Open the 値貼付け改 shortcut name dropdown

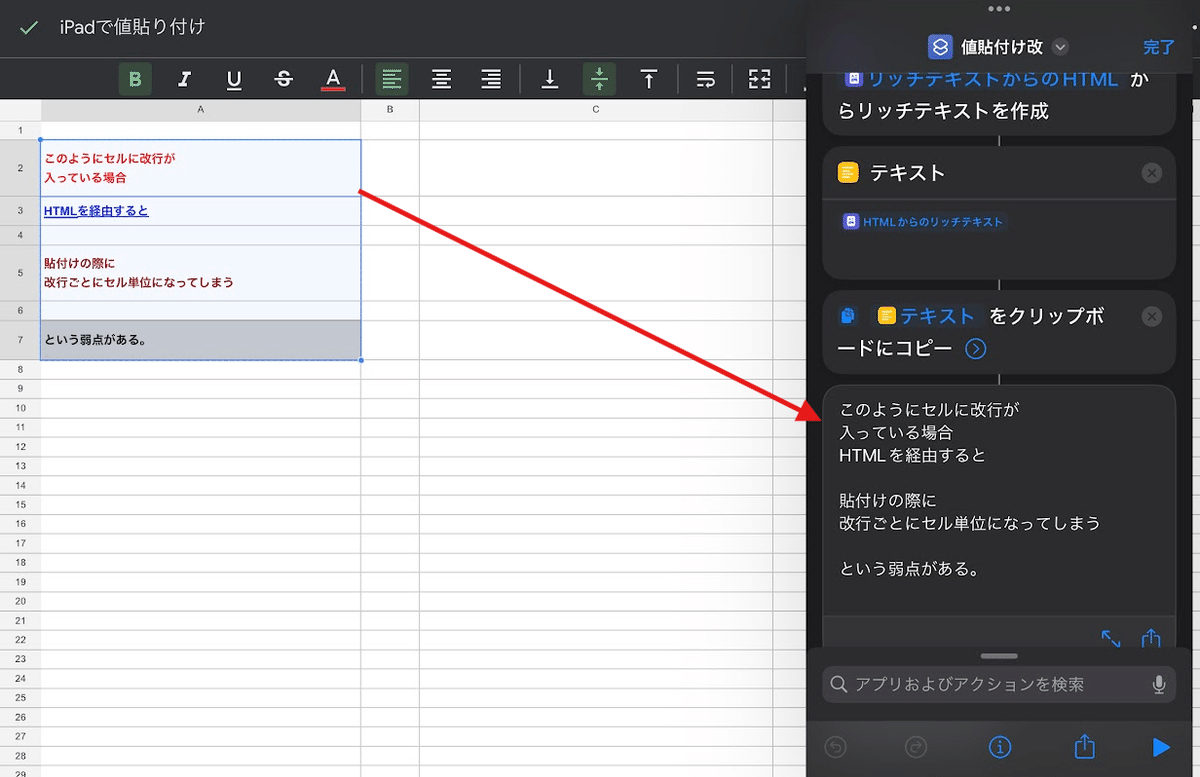(1061, 47)
